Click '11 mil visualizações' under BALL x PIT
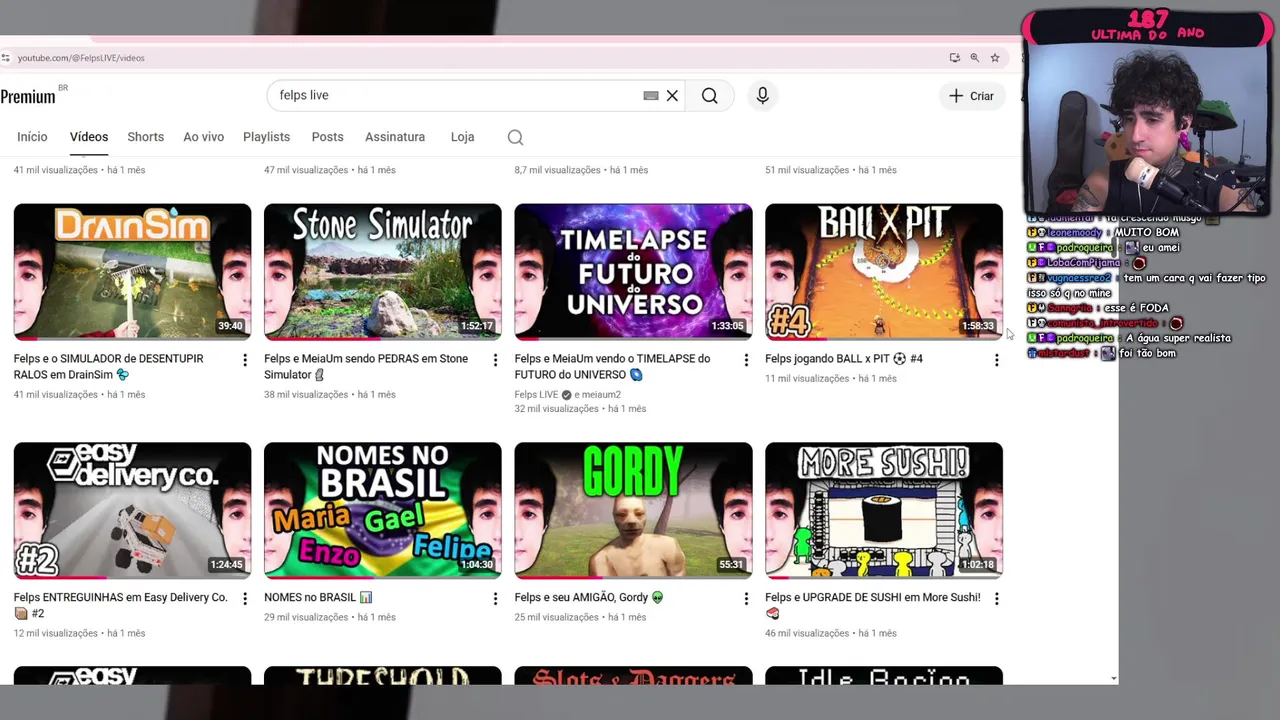This screenshot has width=1280, height=720. 806,379
